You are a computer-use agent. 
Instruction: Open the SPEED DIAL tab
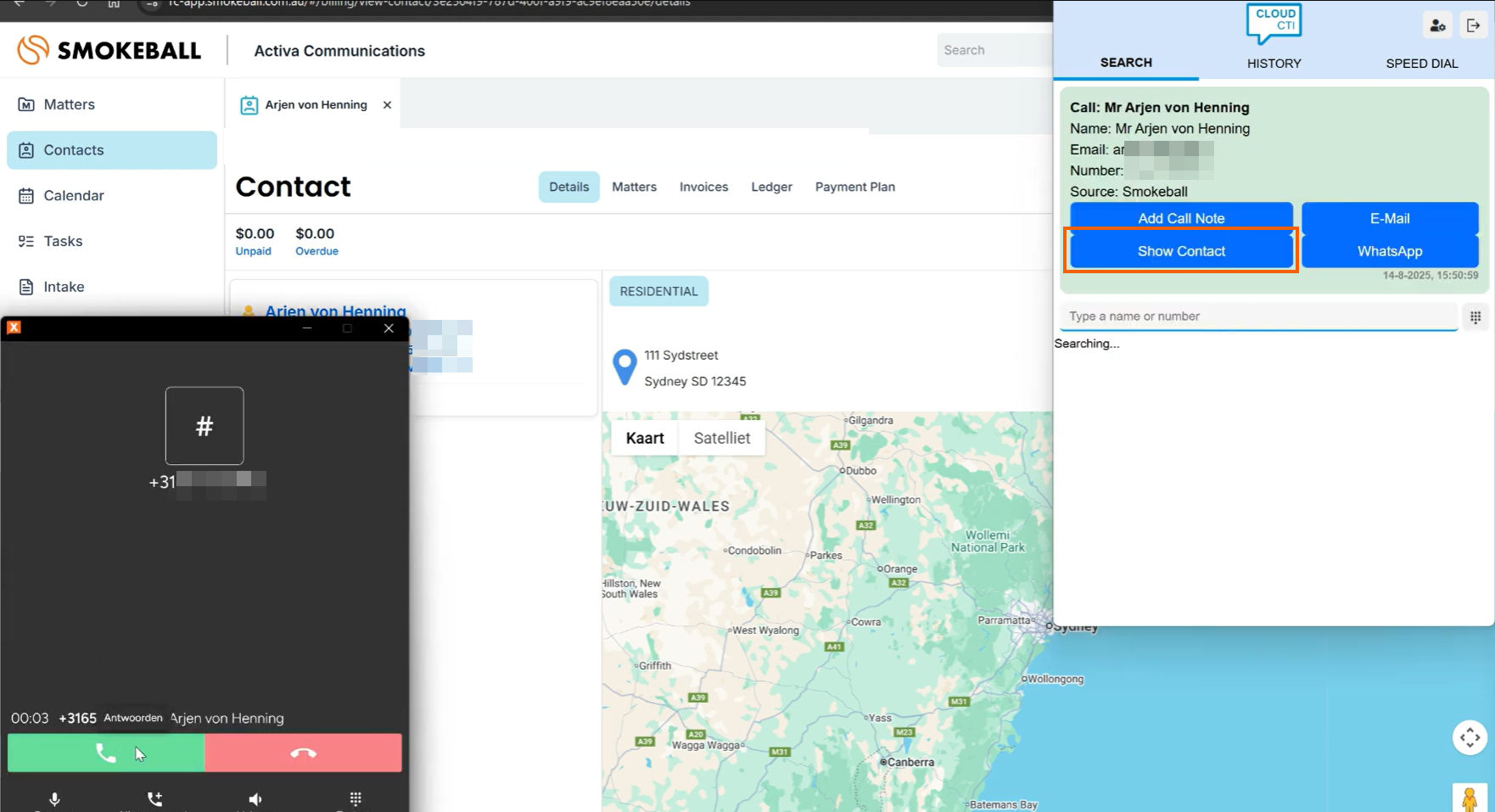pyautogui.click(x=1421, y=64)
